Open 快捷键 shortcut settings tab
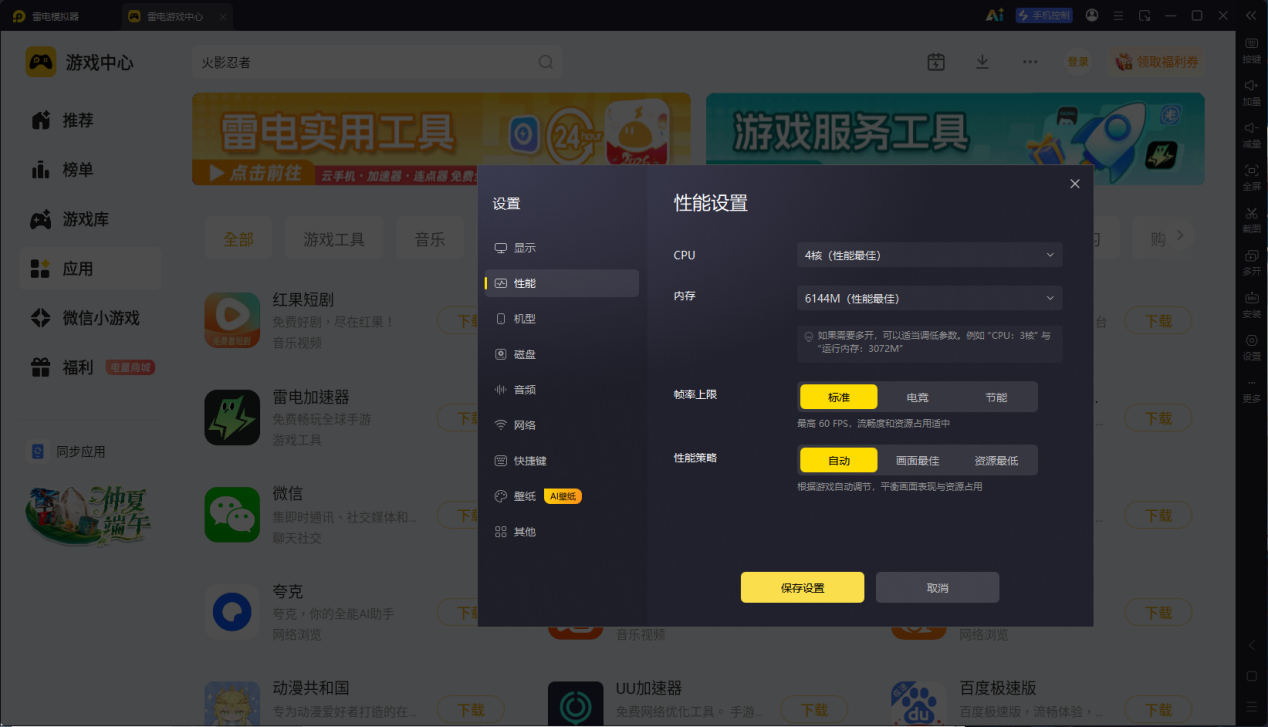 562,461
